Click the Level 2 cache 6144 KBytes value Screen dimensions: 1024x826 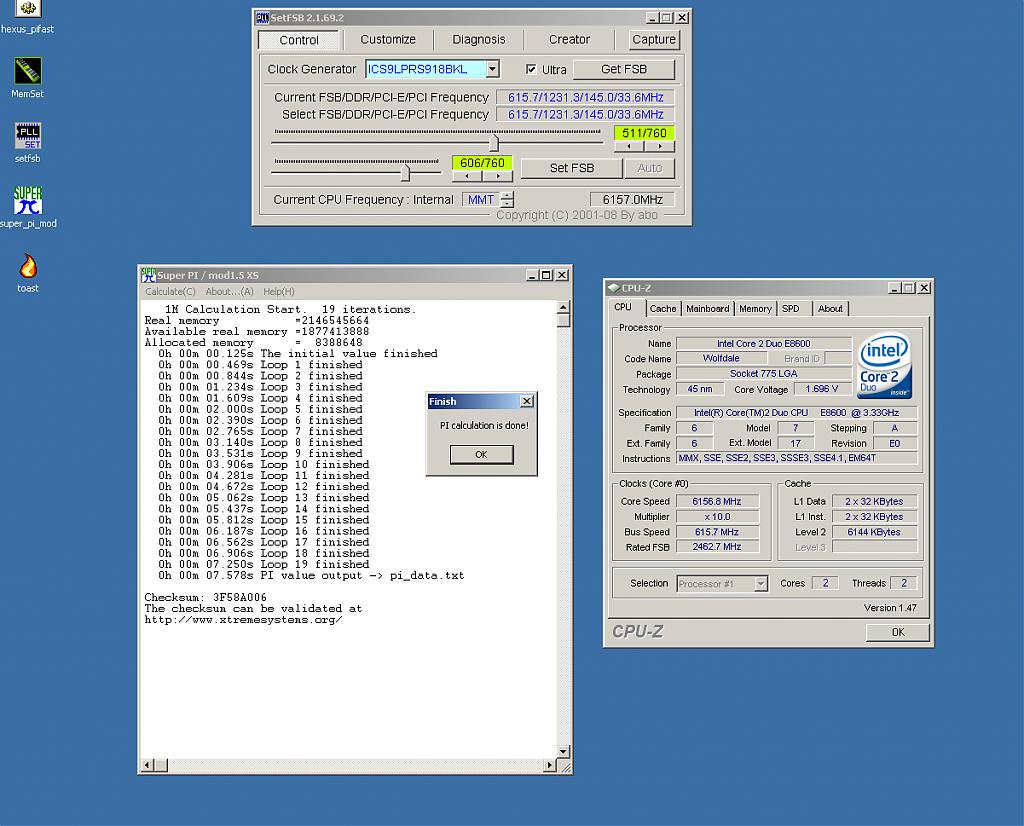[874, 532]
